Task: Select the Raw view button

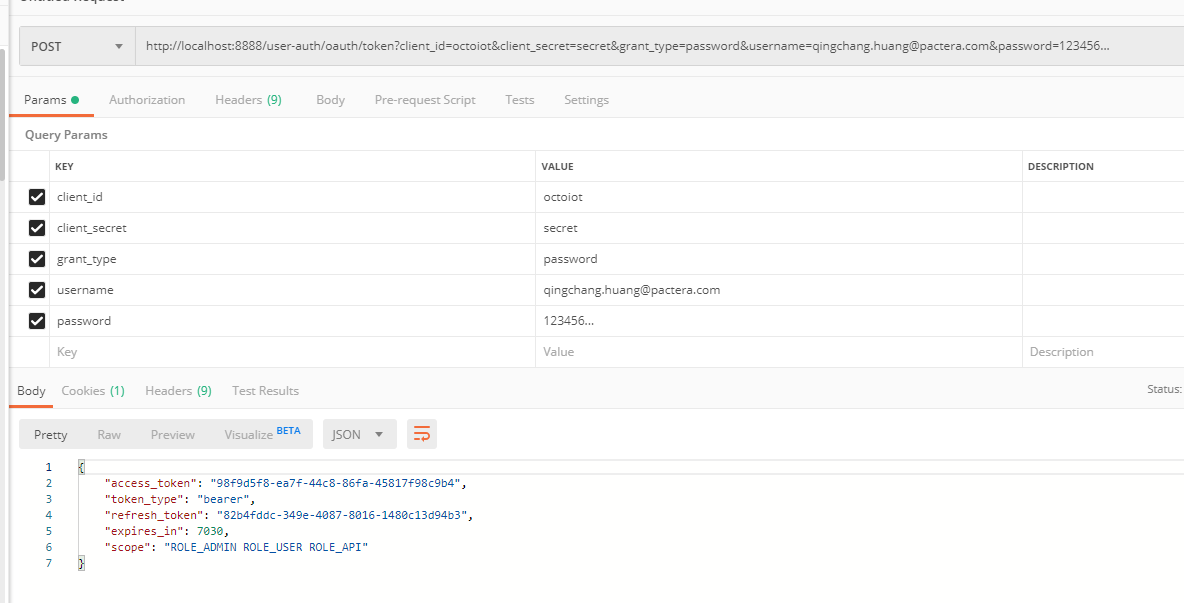Action: click(109, 435)
